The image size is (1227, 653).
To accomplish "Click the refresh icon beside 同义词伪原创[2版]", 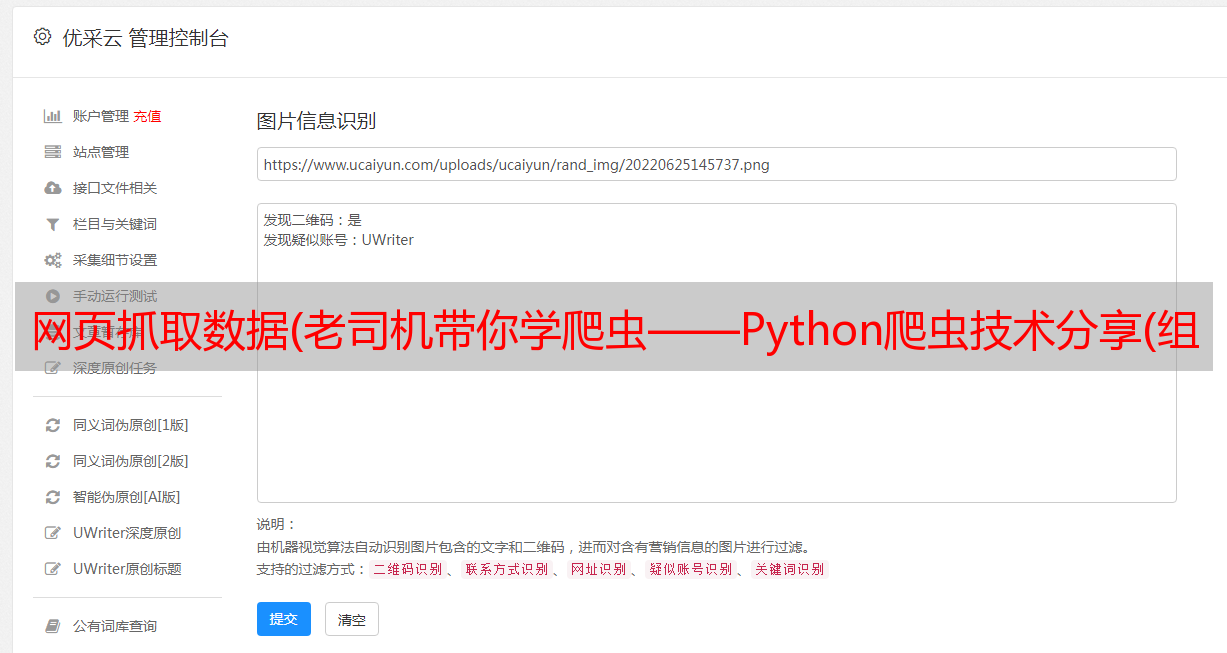I will click(x=53, y=461).
